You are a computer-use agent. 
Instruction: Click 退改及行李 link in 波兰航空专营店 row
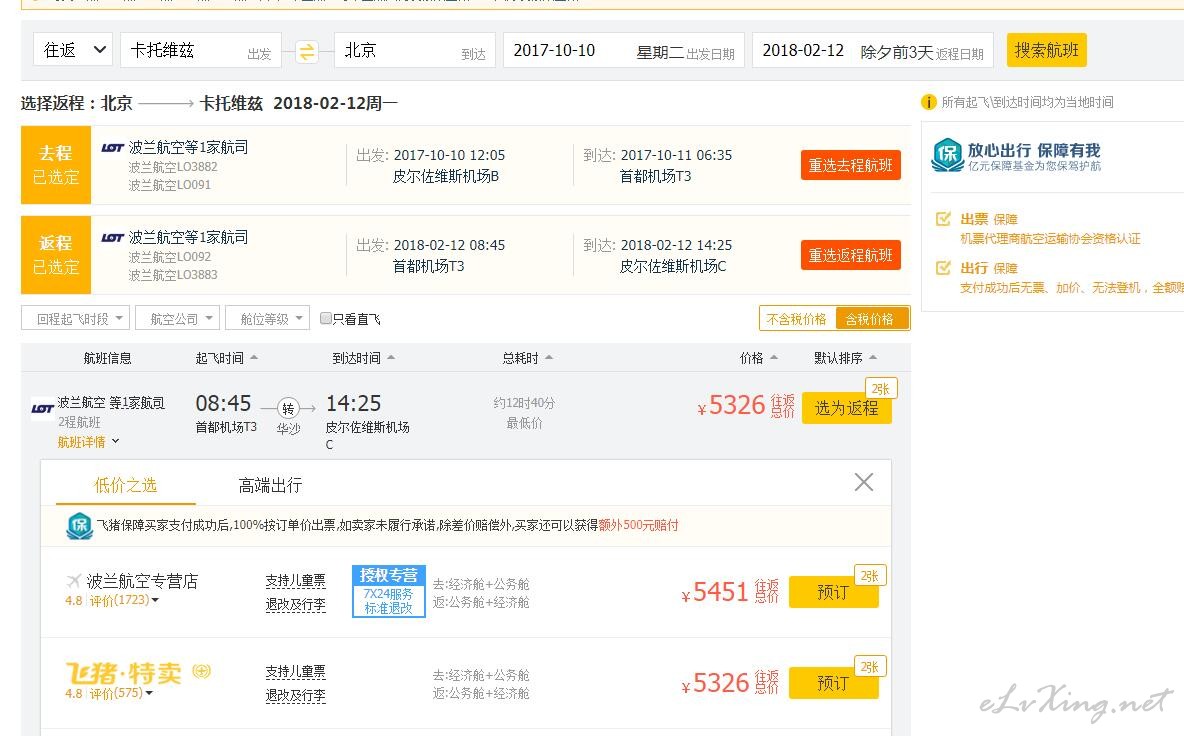(295, 605)
